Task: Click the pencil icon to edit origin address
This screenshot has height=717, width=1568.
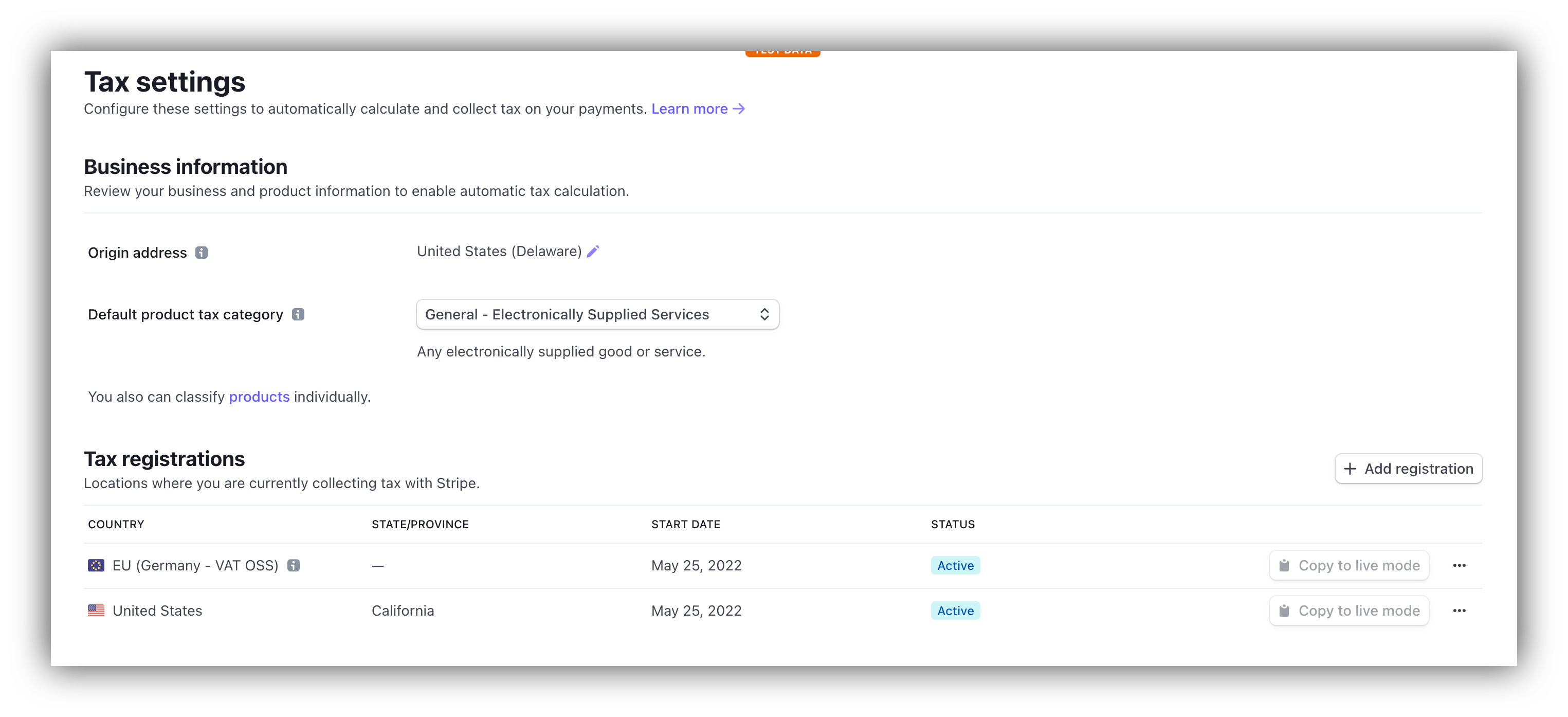Action: [x=593, y=251]
